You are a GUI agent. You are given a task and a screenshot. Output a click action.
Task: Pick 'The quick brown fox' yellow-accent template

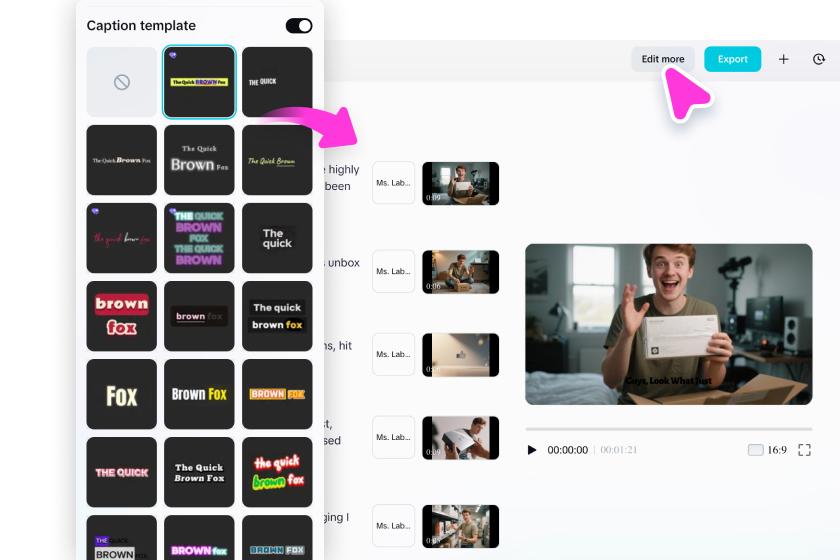[277, 316]
